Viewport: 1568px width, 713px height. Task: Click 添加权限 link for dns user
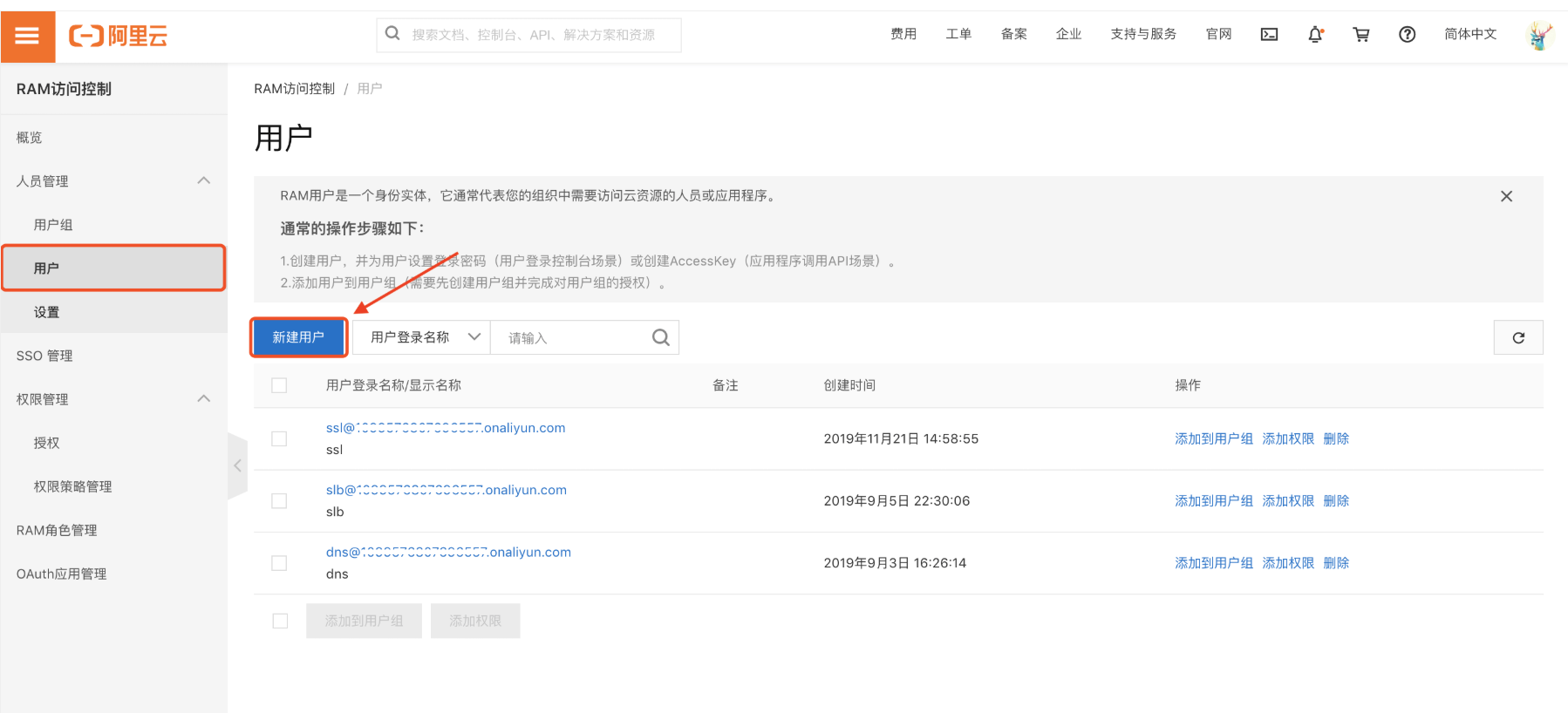(1287, 563)
